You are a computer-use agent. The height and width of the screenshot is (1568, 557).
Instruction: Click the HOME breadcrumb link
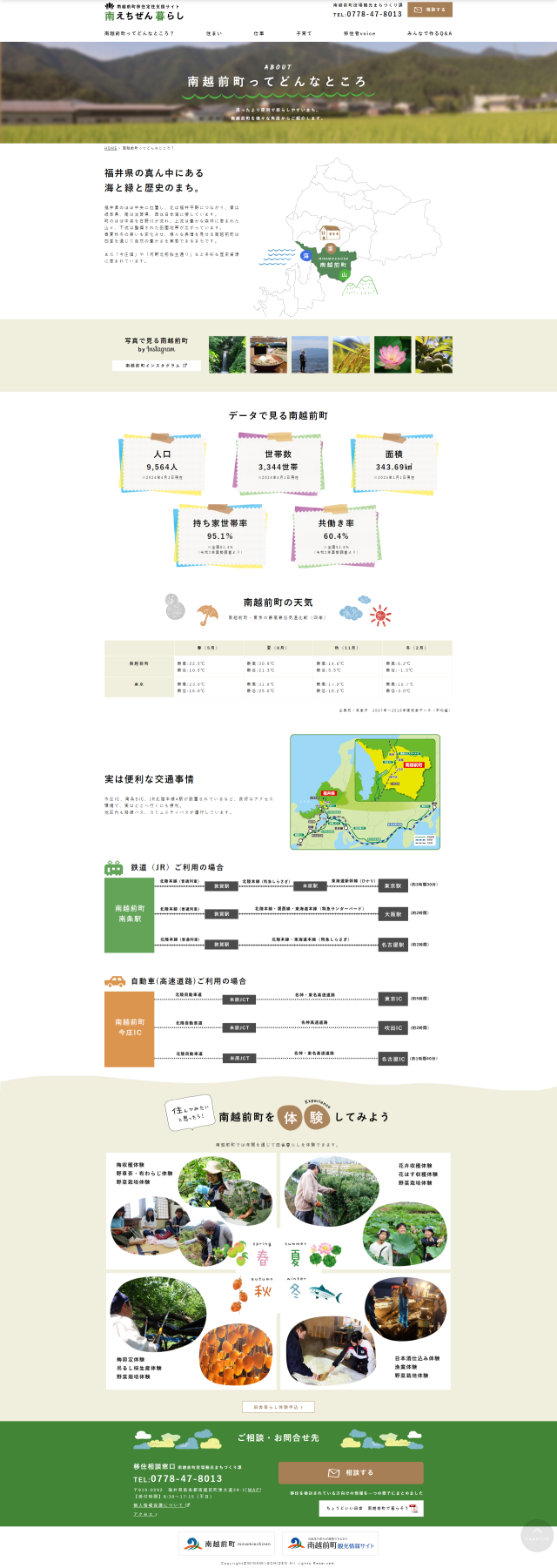pos(111,148)
